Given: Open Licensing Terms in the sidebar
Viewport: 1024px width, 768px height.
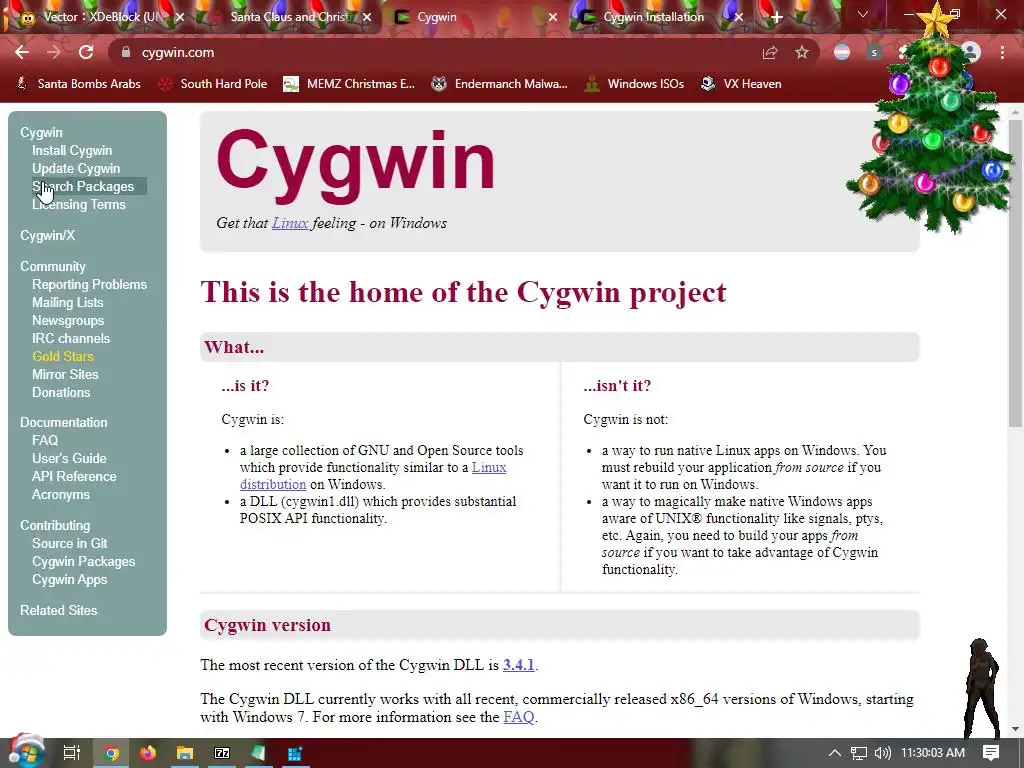Looking at the screenshot, I should pos(79,204).
